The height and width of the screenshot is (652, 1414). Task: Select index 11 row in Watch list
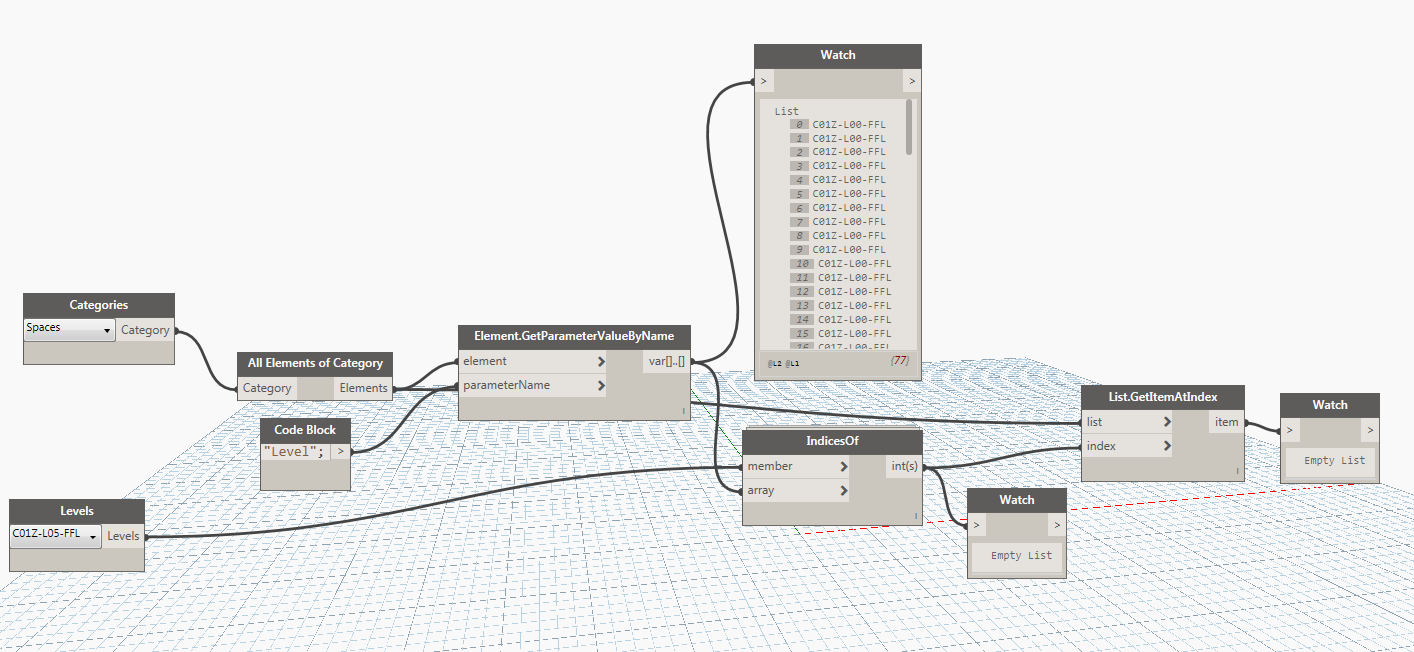[x=840, y=278]
